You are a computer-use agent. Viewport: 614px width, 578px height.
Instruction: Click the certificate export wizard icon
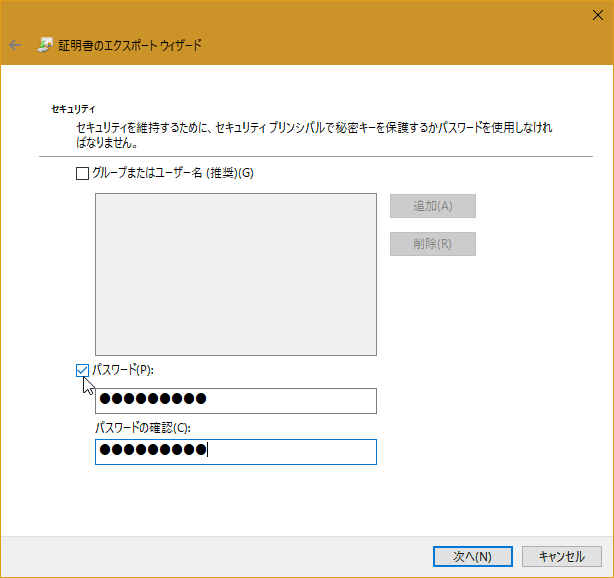(45, 45)
